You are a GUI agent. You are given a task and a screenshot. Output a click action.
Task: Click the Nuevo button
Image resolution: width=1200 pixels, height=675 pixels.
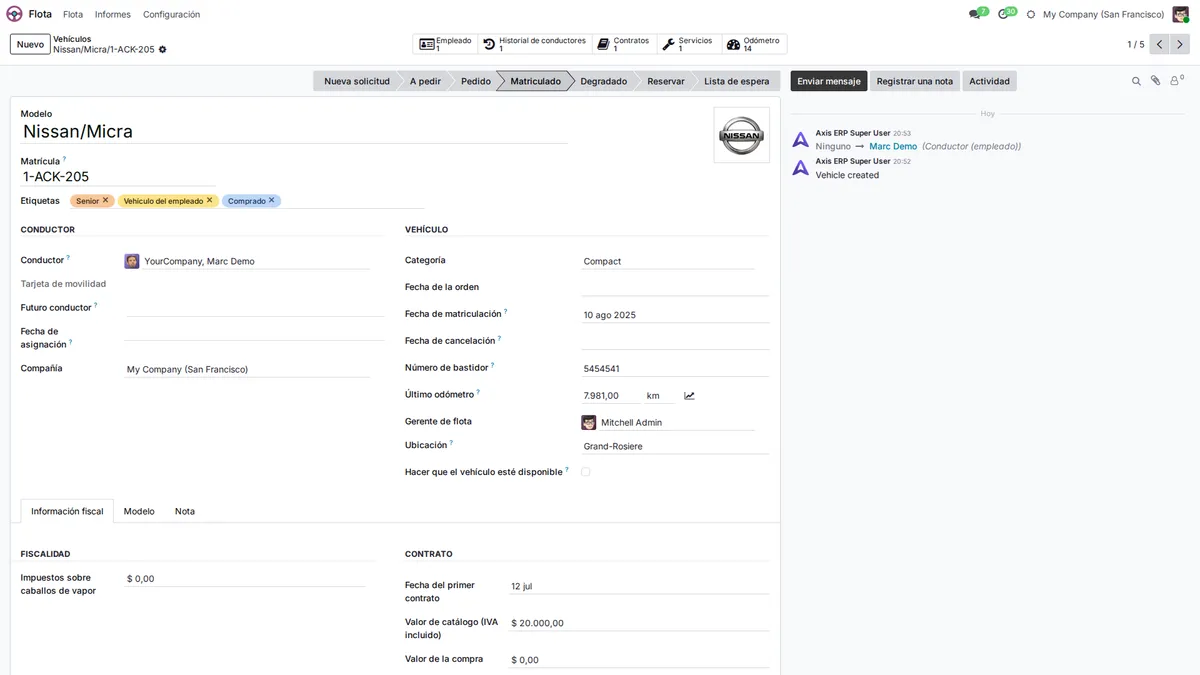(30, 44)
